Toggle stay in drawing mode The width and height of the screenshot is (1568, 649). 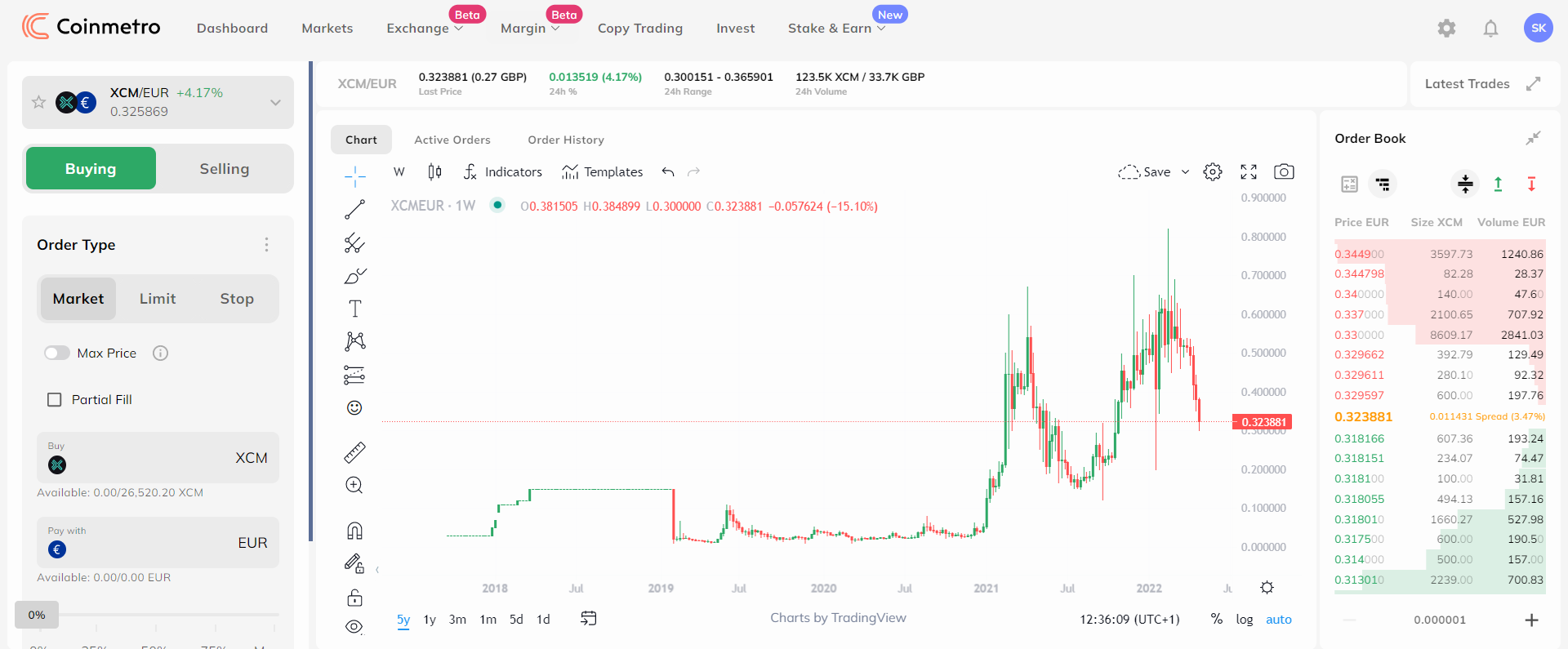point(354,563)
